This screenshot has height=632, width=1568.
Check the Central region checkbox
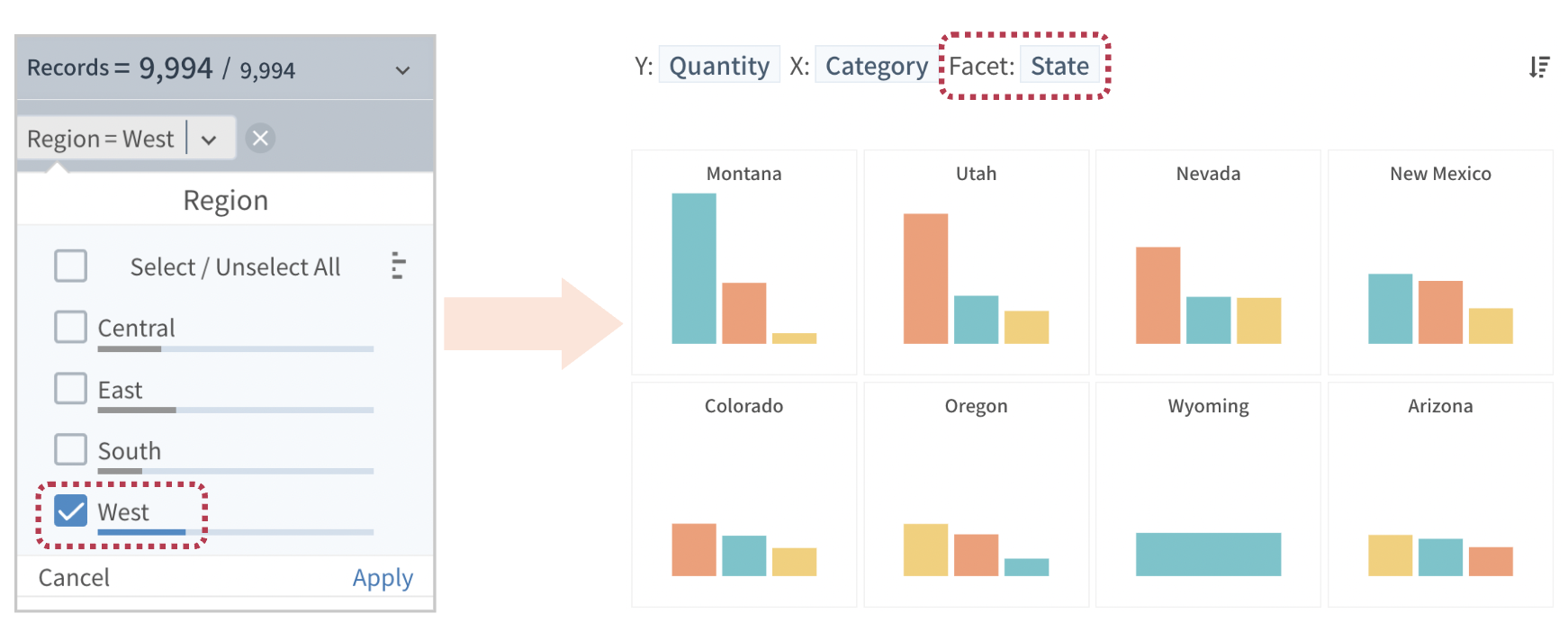coord(71,328)
